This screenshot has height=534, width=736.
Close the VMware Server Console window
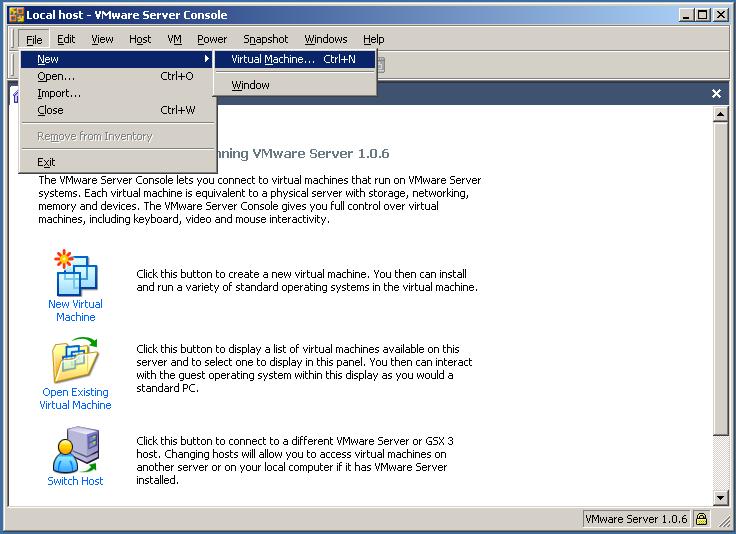tap(721, 15)
